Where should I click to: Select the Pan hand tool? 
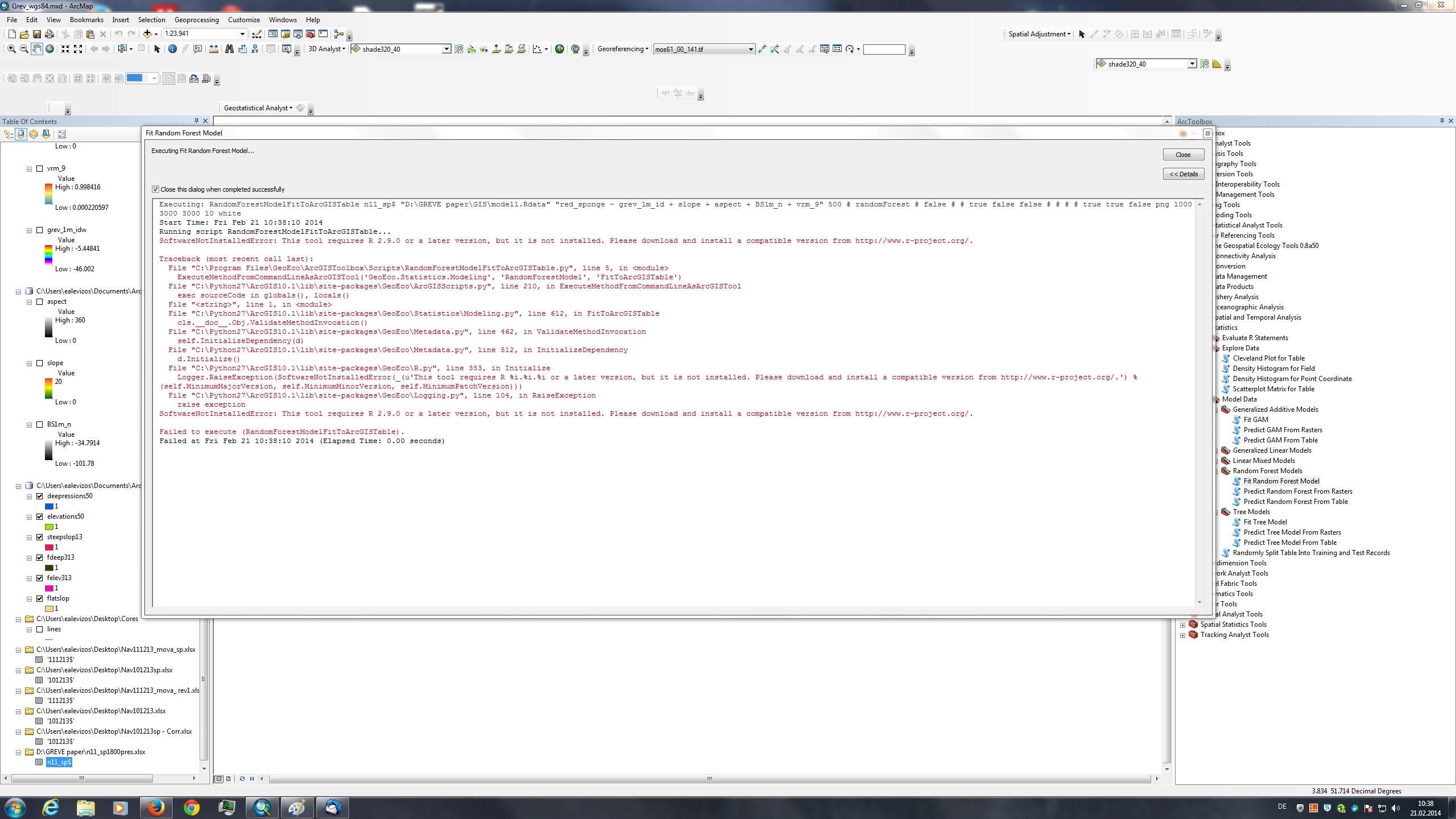(36, 49)
